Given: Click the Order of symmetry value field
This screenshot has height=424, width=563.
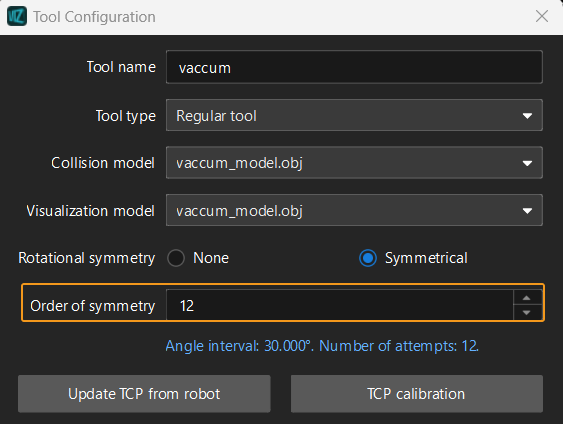Looking at the screenshot, I should (x=340, y=305).
